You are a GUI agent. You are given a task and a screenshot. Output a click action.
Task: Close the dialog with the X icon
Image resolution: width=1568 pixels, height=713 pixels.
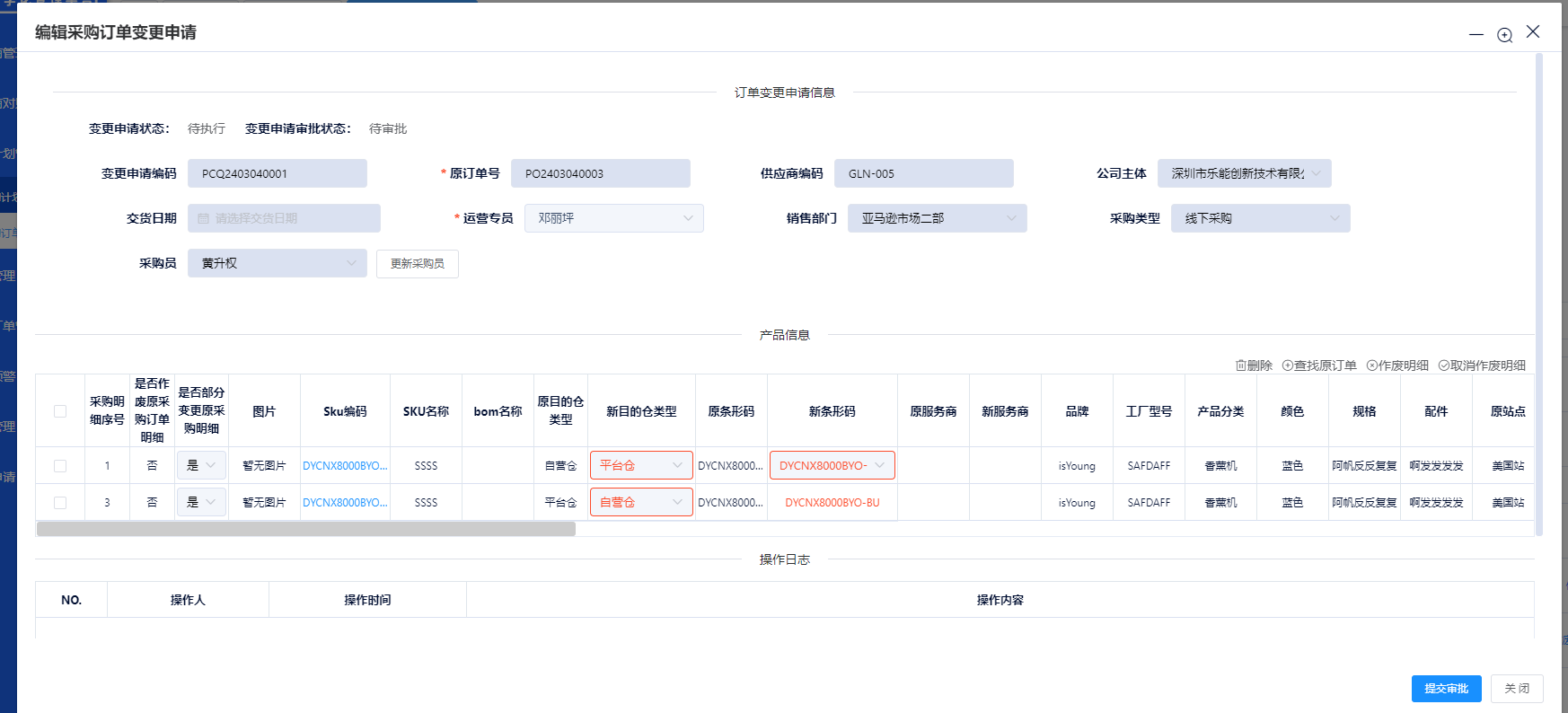pos(1533,31)
